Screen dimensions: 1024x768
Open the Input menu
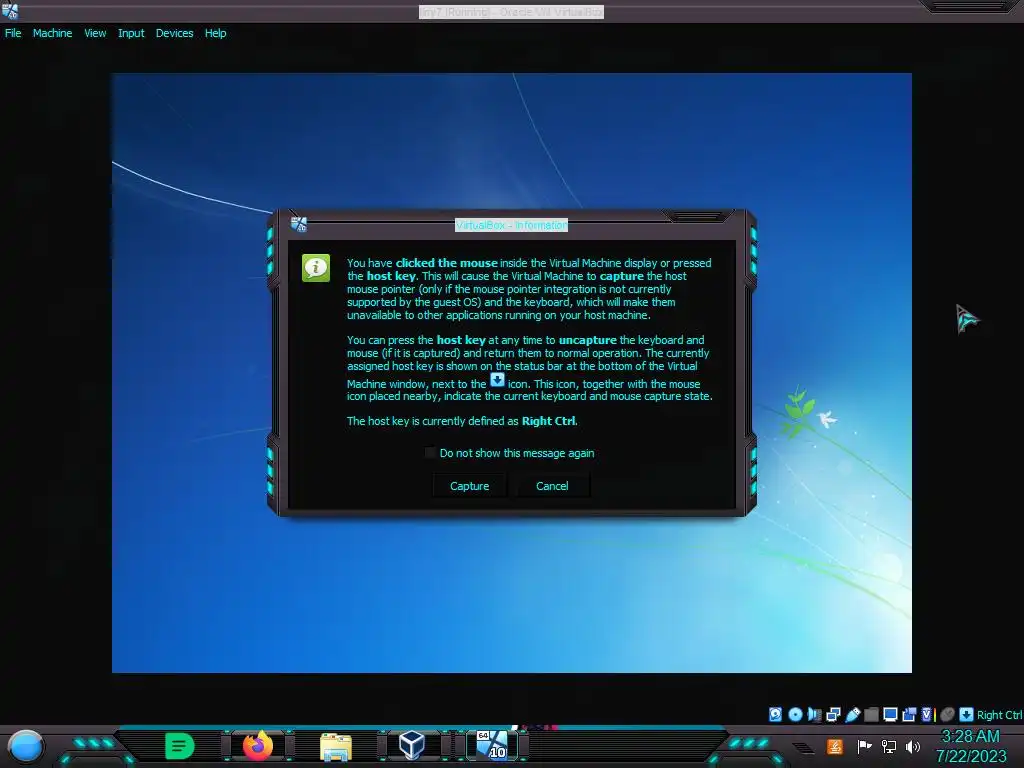click(x=131, y=33)
